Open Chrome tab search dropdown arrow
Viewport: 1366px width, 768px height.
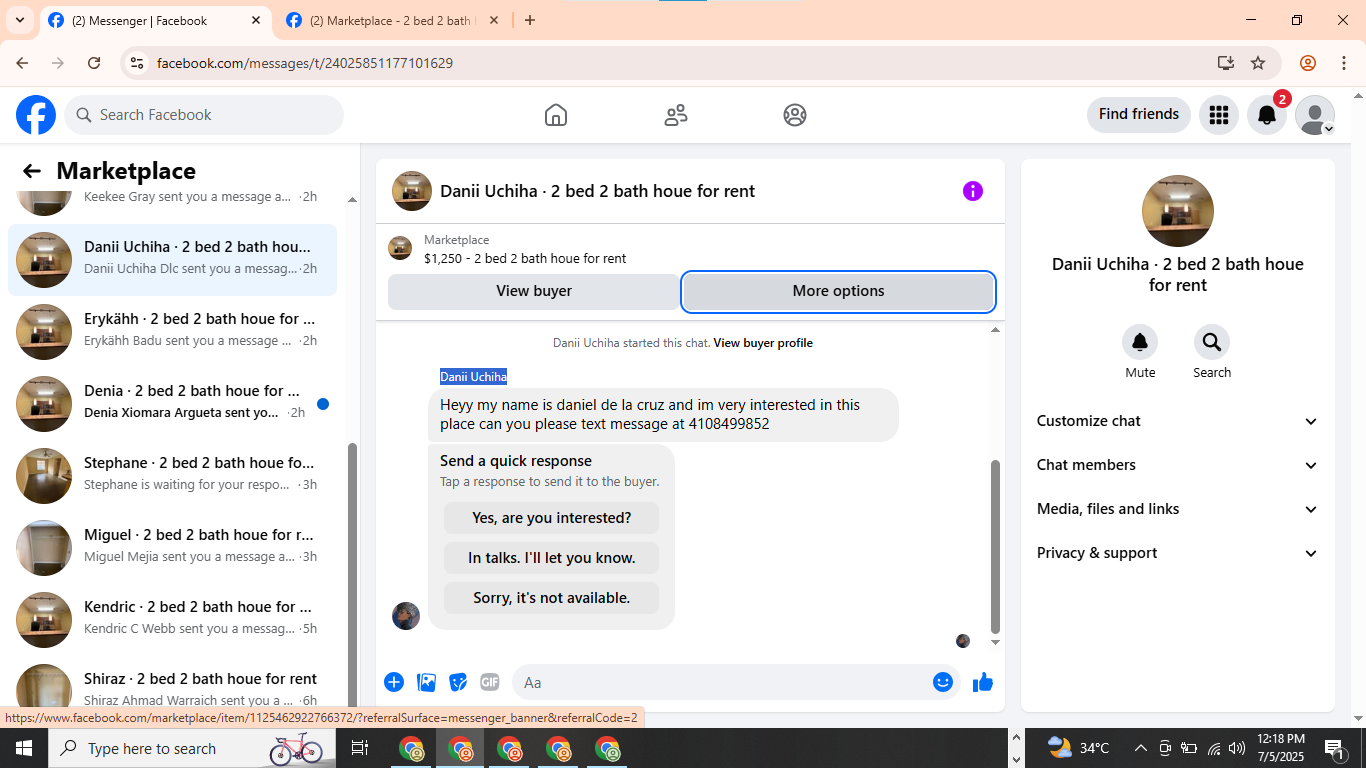tap(20, 20)
